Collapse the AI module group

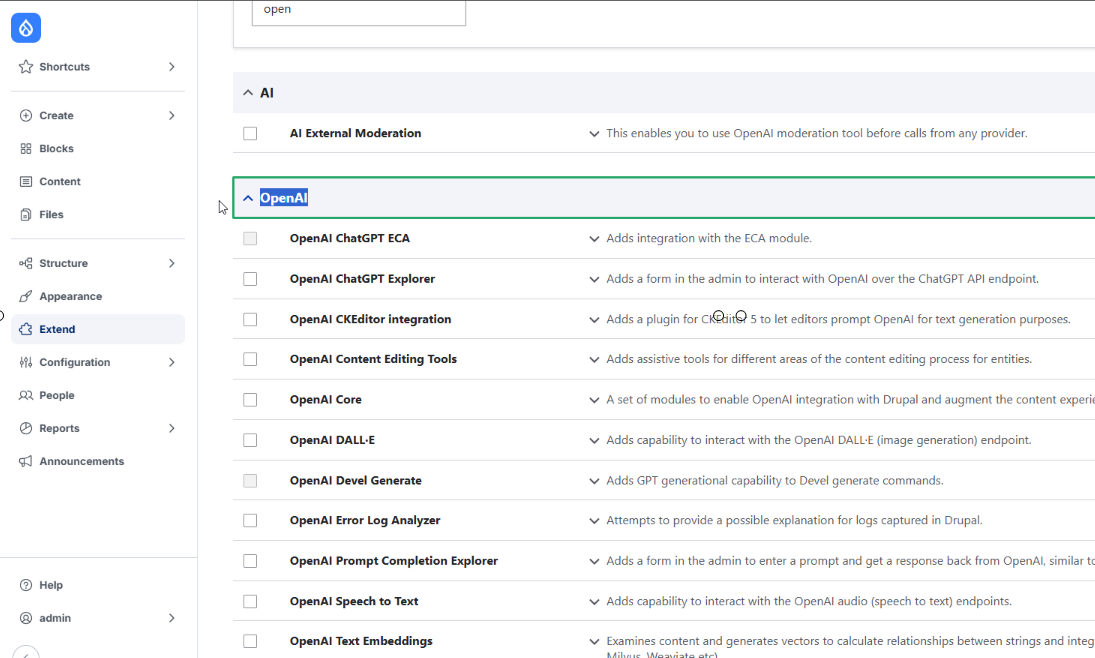tap(248, 93)
